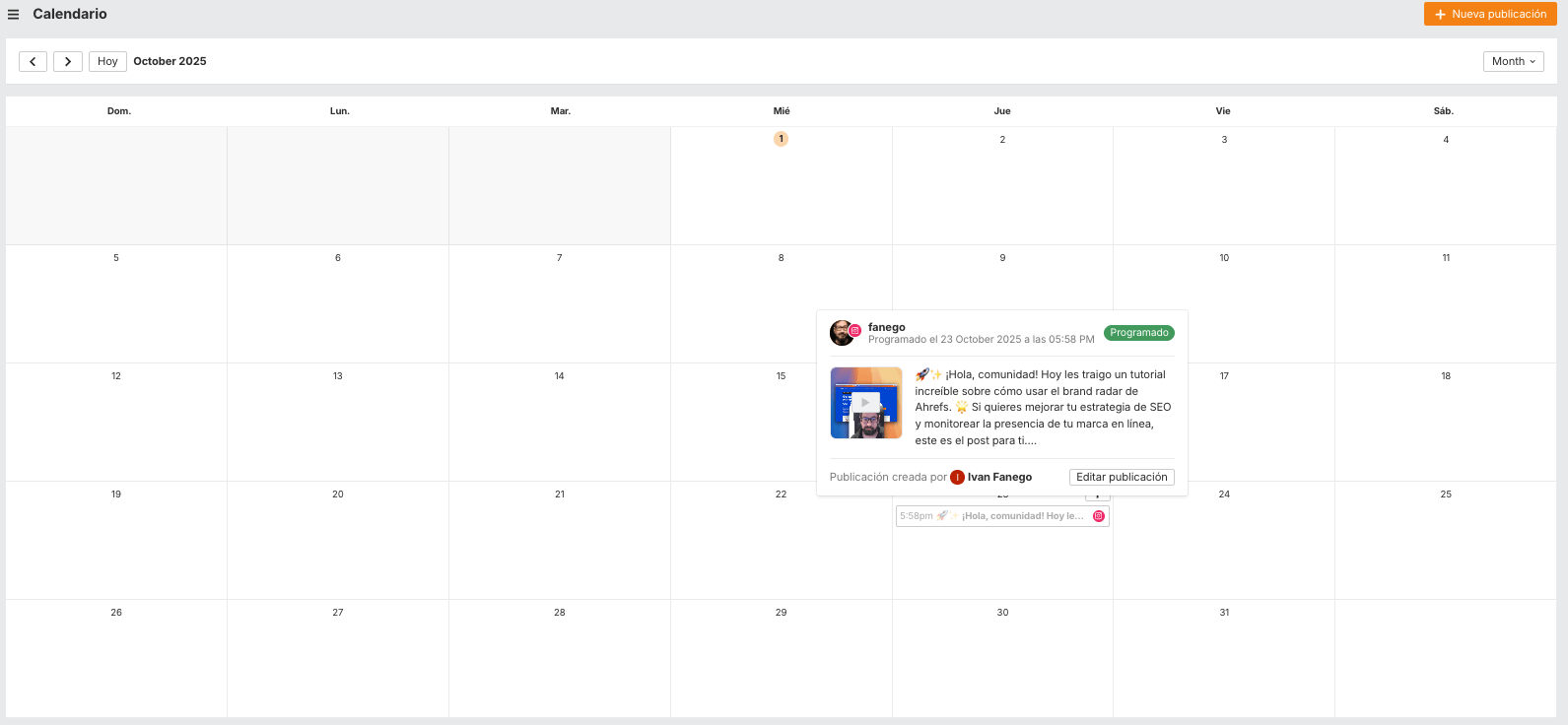The height and width of the screenshot is (725, 1568).
Task: Go to the previous month
Action: [33, 61]
